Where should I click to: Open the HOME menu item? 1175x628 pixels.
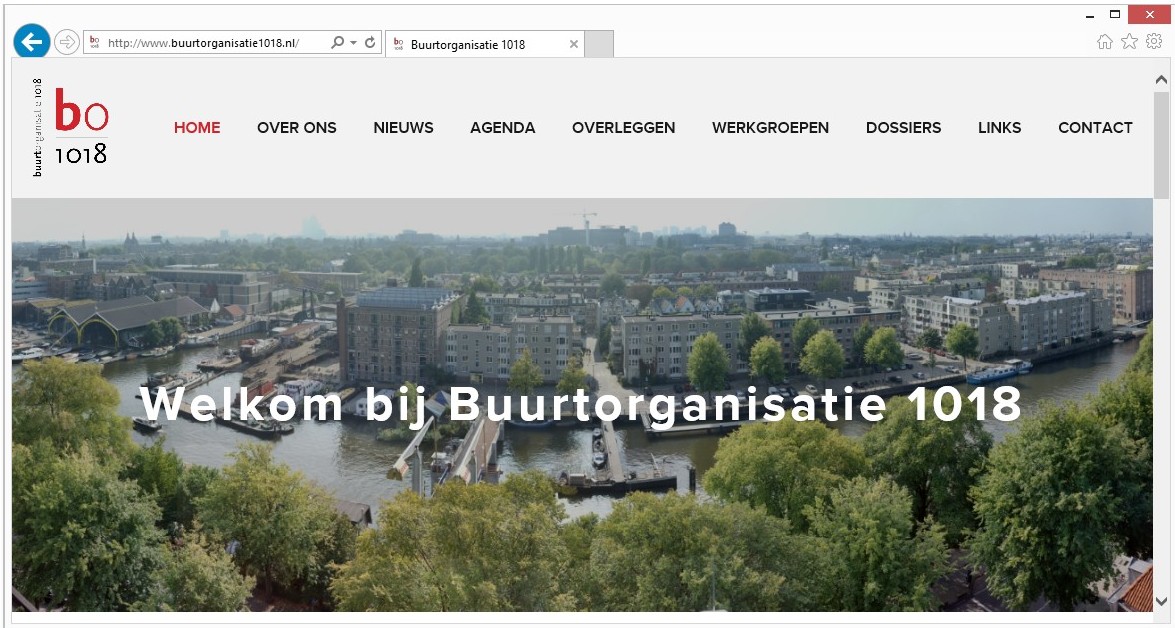tap(197, 128)
